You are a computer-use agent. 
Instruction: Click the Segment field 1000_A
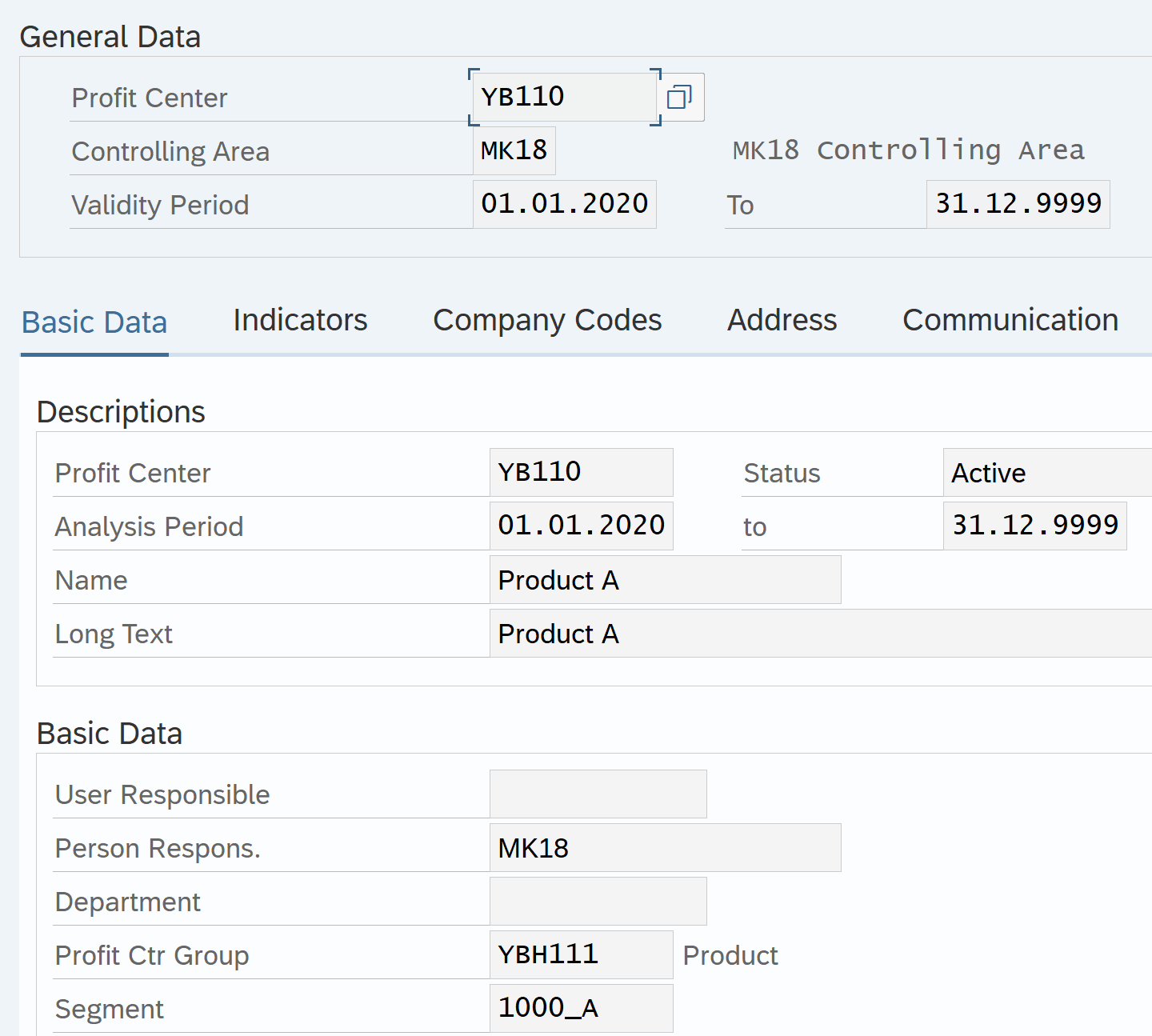pyautogui.click(x=582, y=1008)
